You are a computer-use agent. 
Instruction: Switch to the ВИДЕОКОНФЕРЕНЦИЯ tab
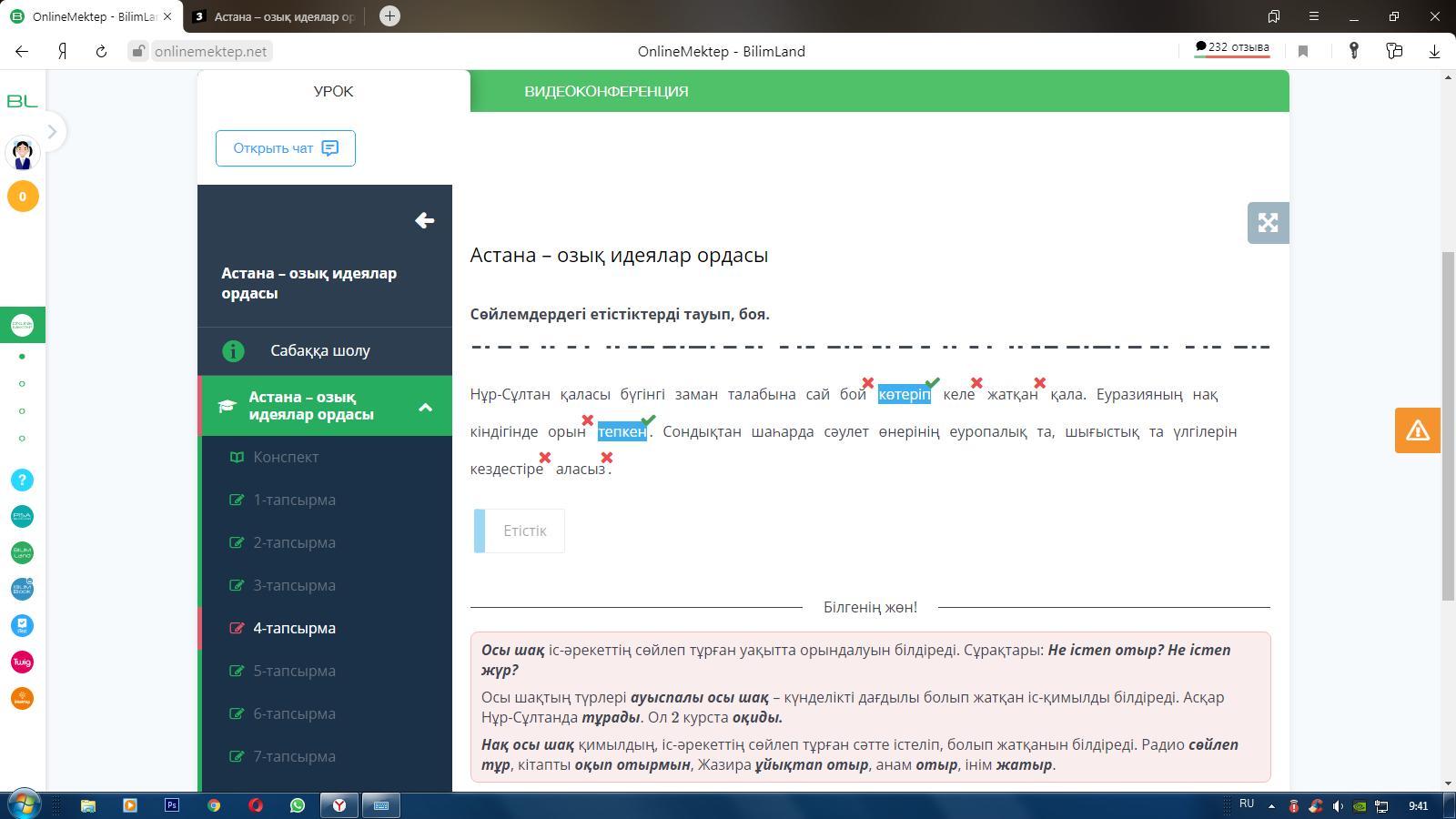(x=606, y=91)
